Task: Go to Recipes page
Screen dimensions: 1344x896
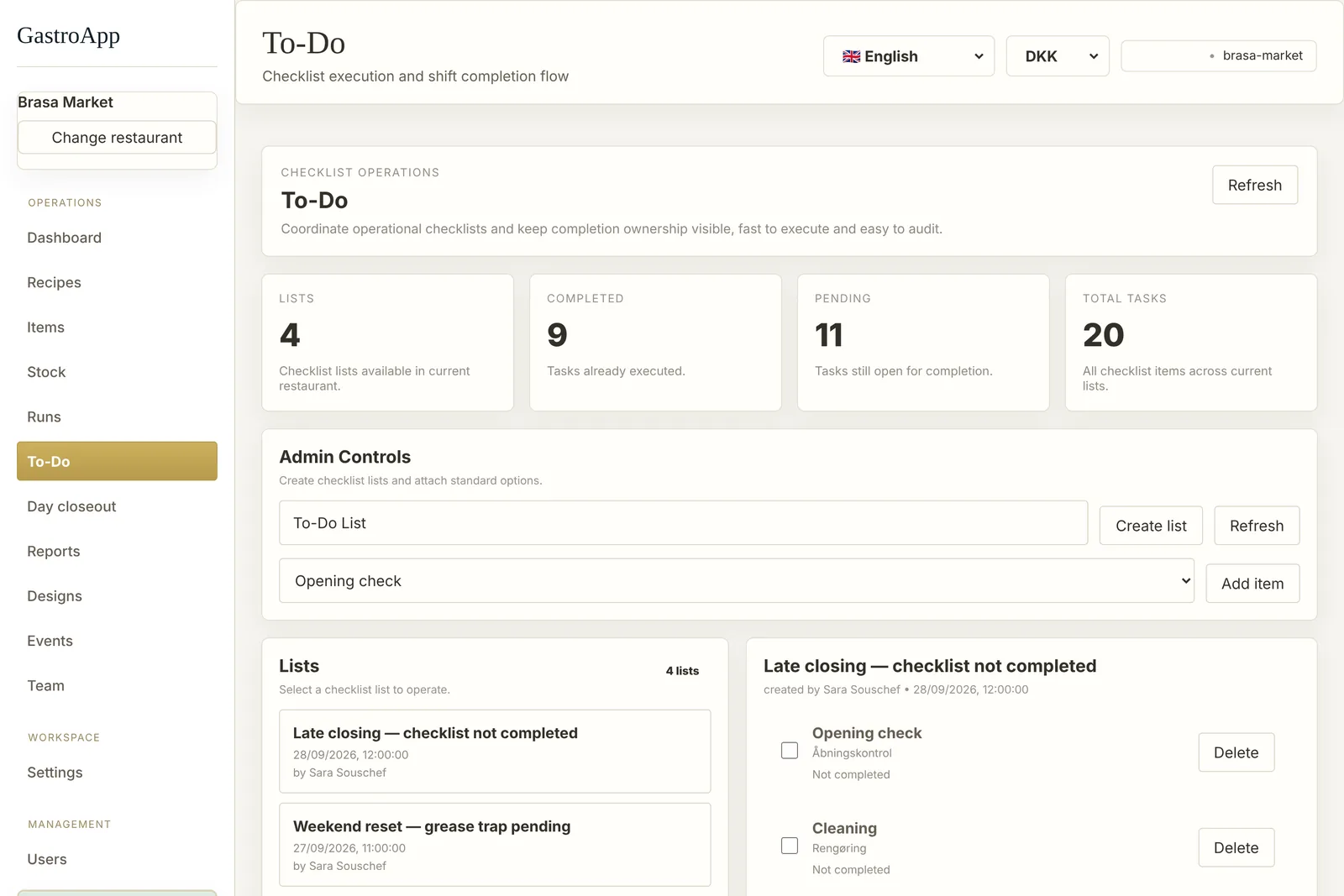Action: click(117, 282)
